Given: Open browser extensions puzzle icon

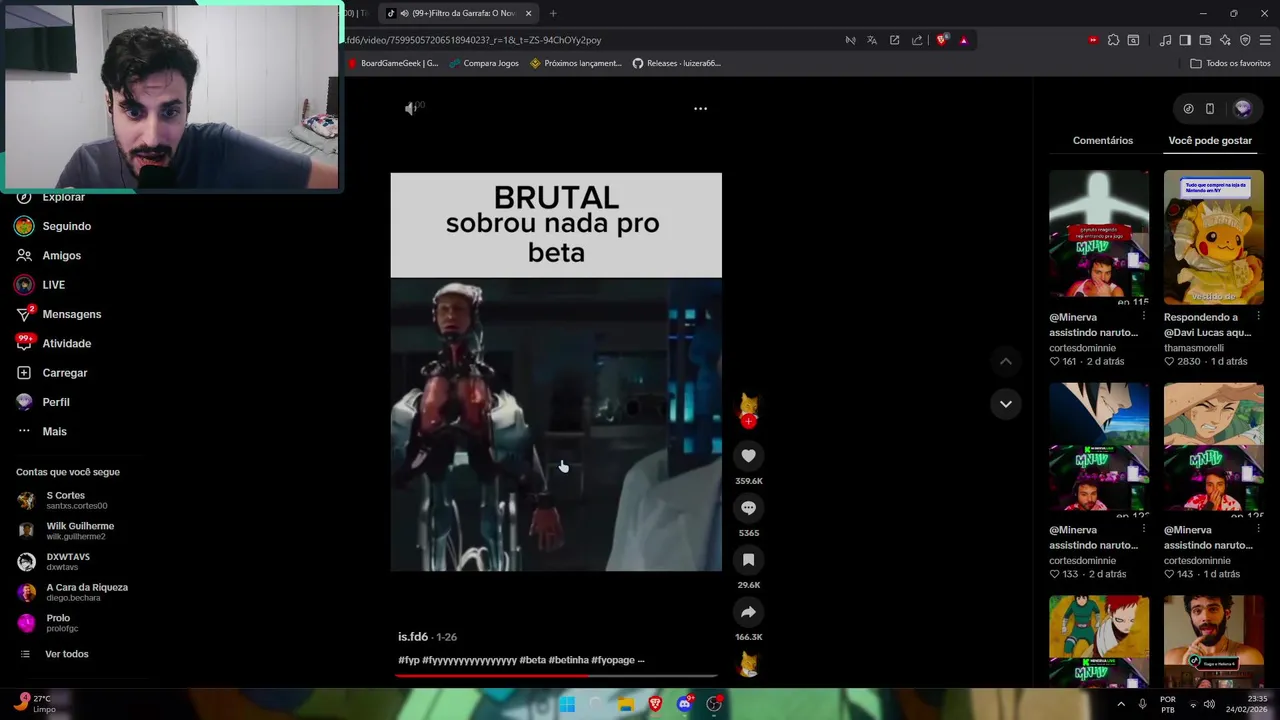Looking at the screenshot, I should [x=1113, y=40].
